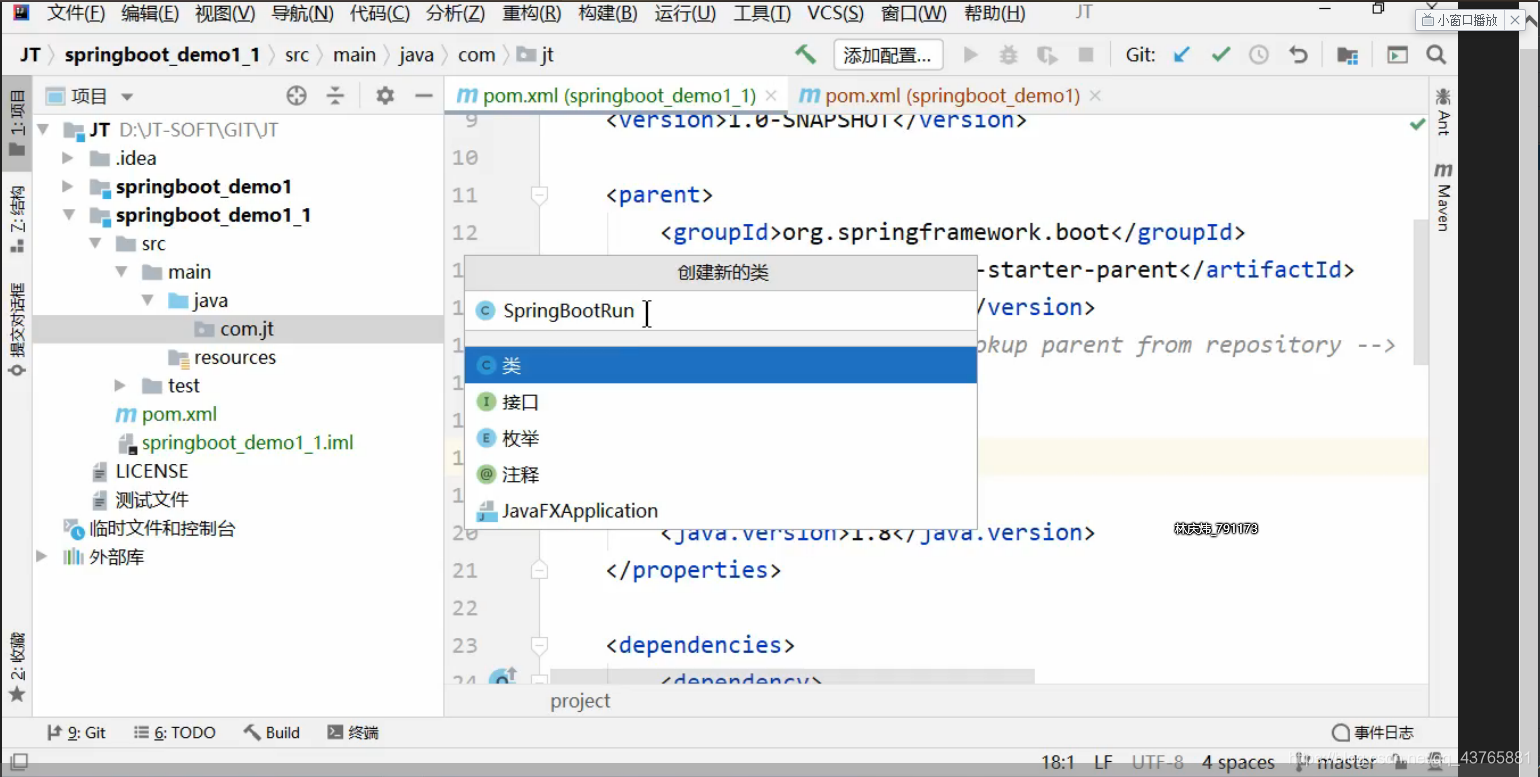The width and height of the screenshot is (1540, 777).
Task: Select Annotation option in popup
Action: click(x=720, y=474)
